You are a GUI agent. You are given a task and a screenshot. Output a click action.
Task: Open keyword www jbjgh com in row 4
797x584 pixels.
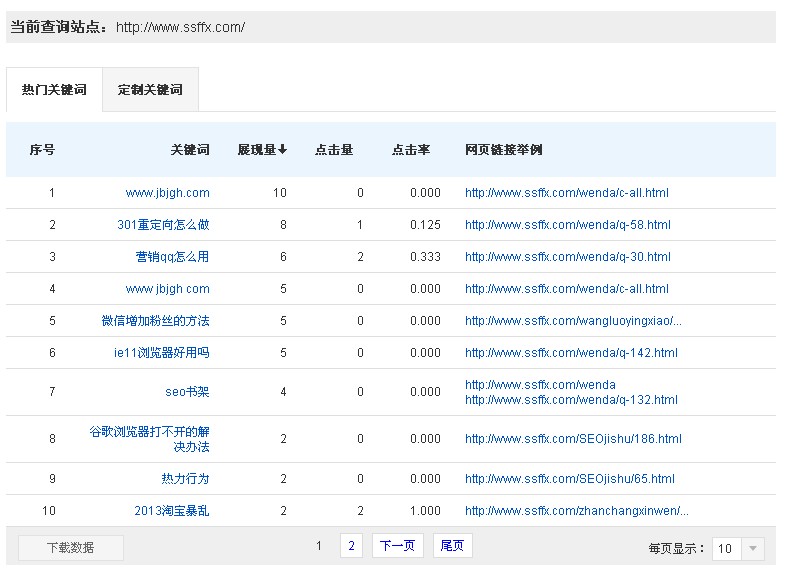click(x=167, y=289)
